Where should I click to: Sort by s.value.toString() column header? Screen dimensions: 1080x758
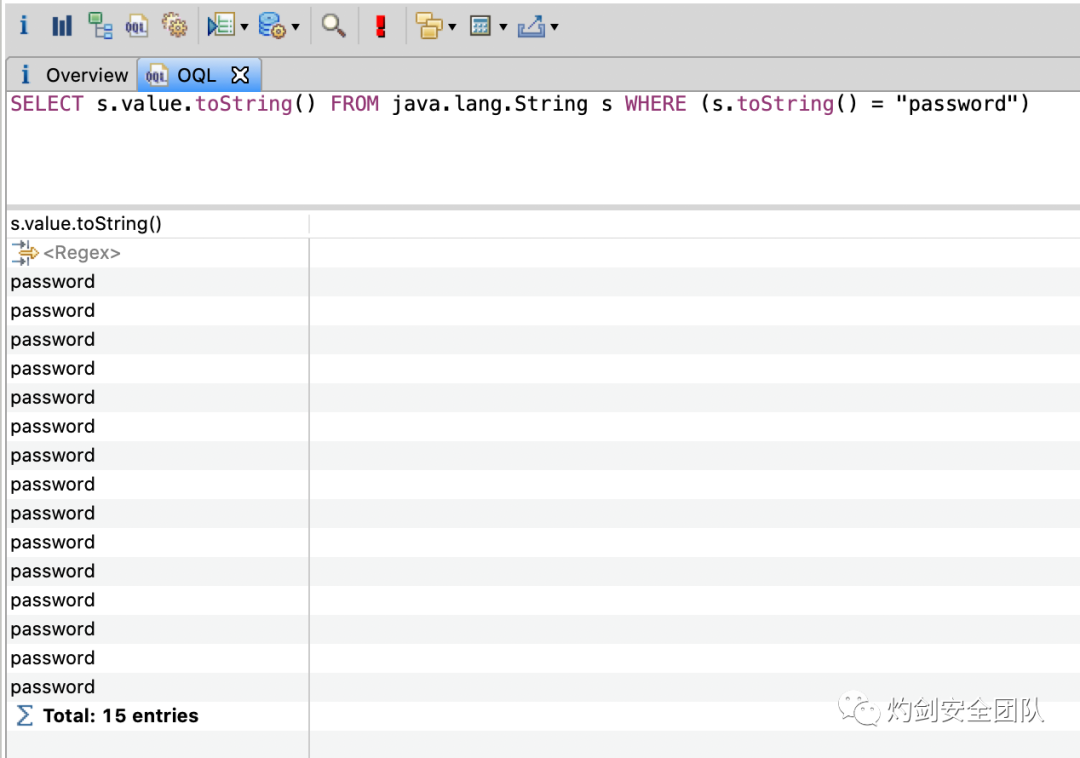coord(158,224)
